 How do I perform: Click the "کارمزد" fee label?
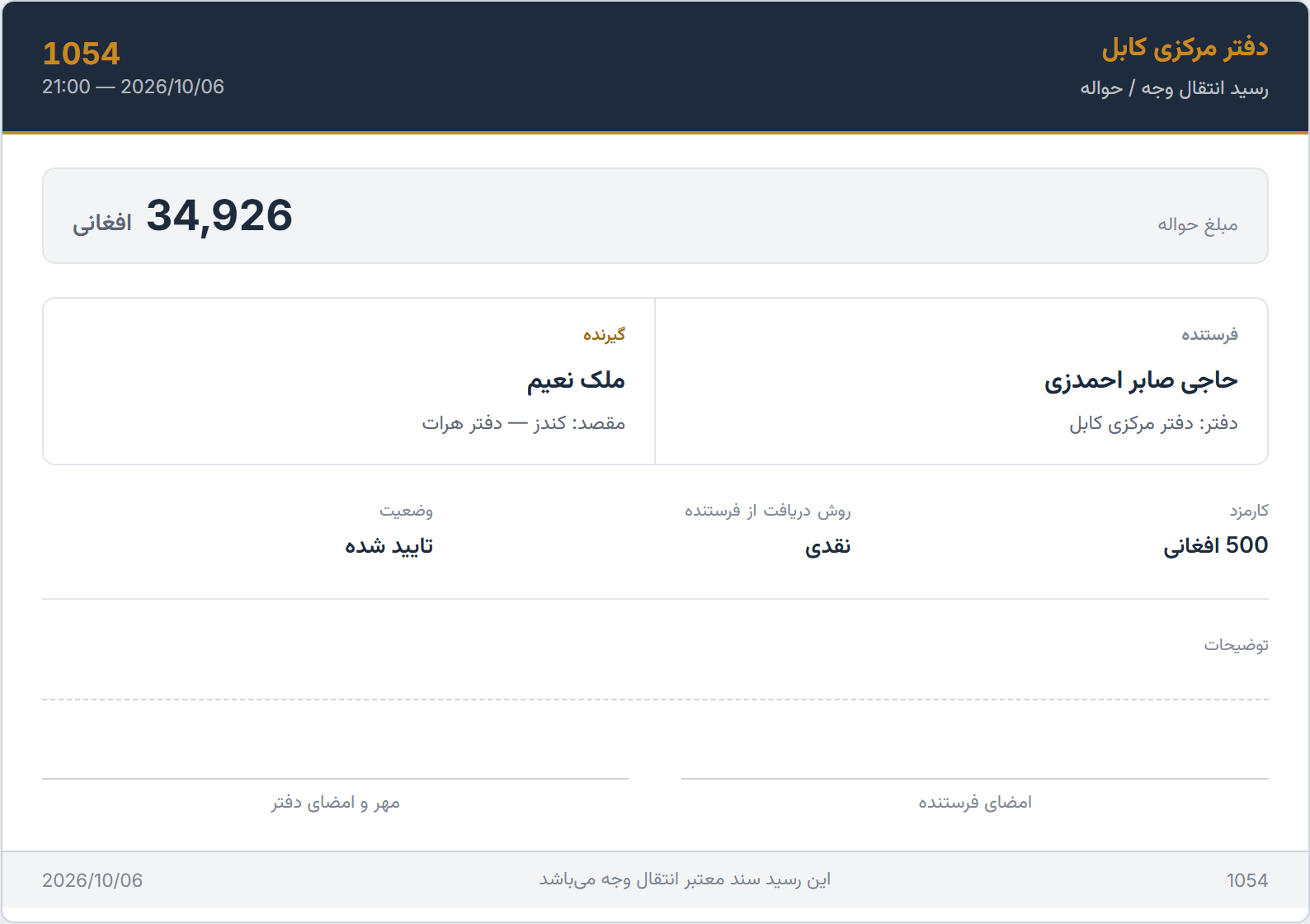click(1249, 511)
